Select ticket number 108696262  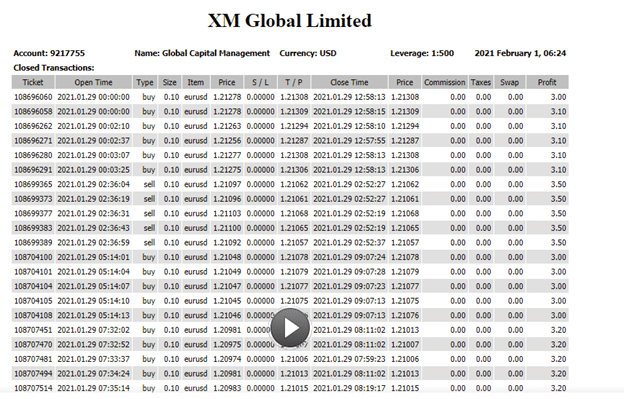(33, 126)
